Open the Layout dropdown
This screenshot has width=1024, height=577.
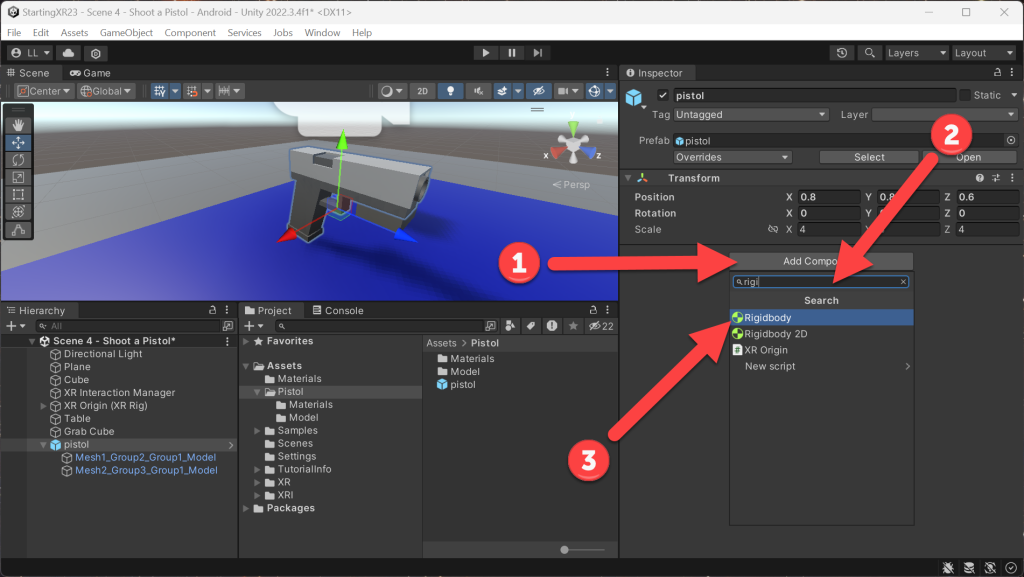tap(984, 53)
